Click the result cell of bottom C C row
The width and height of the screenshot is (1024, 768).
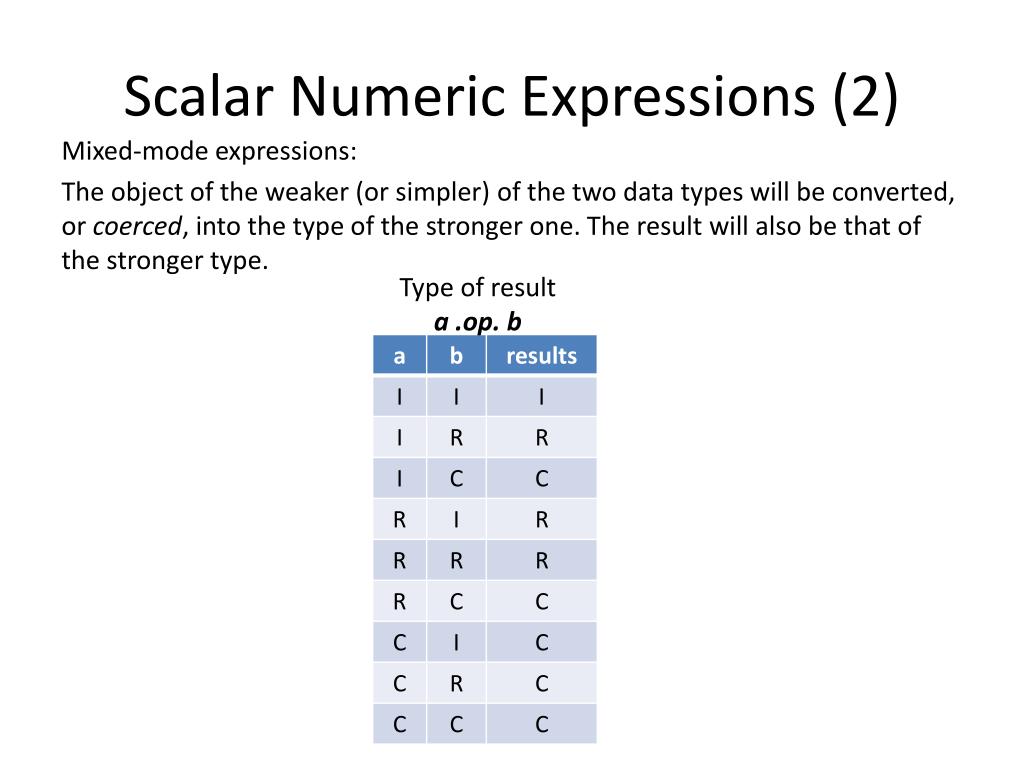(x=541, y=724)
